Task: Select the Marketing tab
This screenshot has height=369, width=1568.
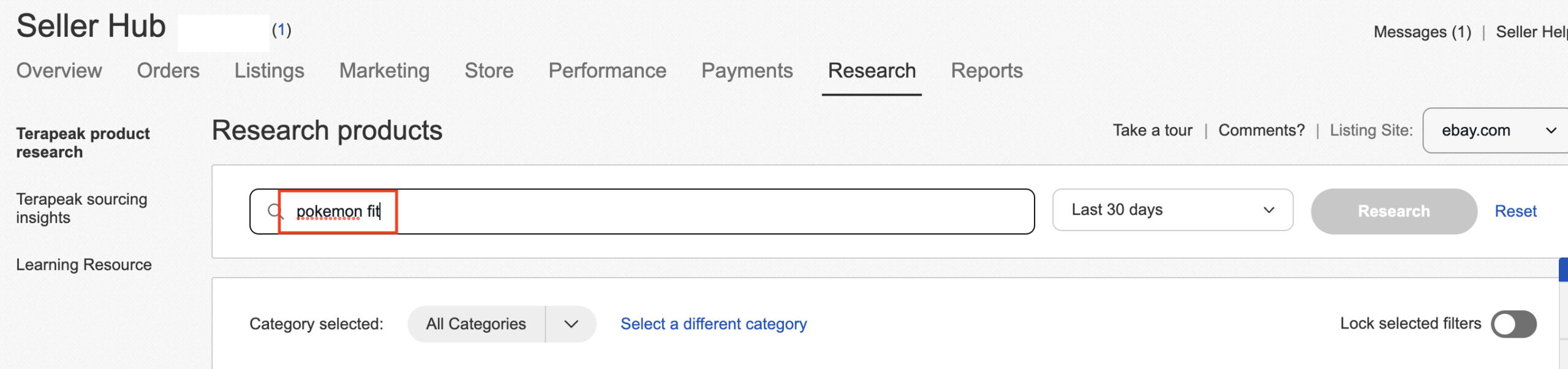Action: click(384, 71)
